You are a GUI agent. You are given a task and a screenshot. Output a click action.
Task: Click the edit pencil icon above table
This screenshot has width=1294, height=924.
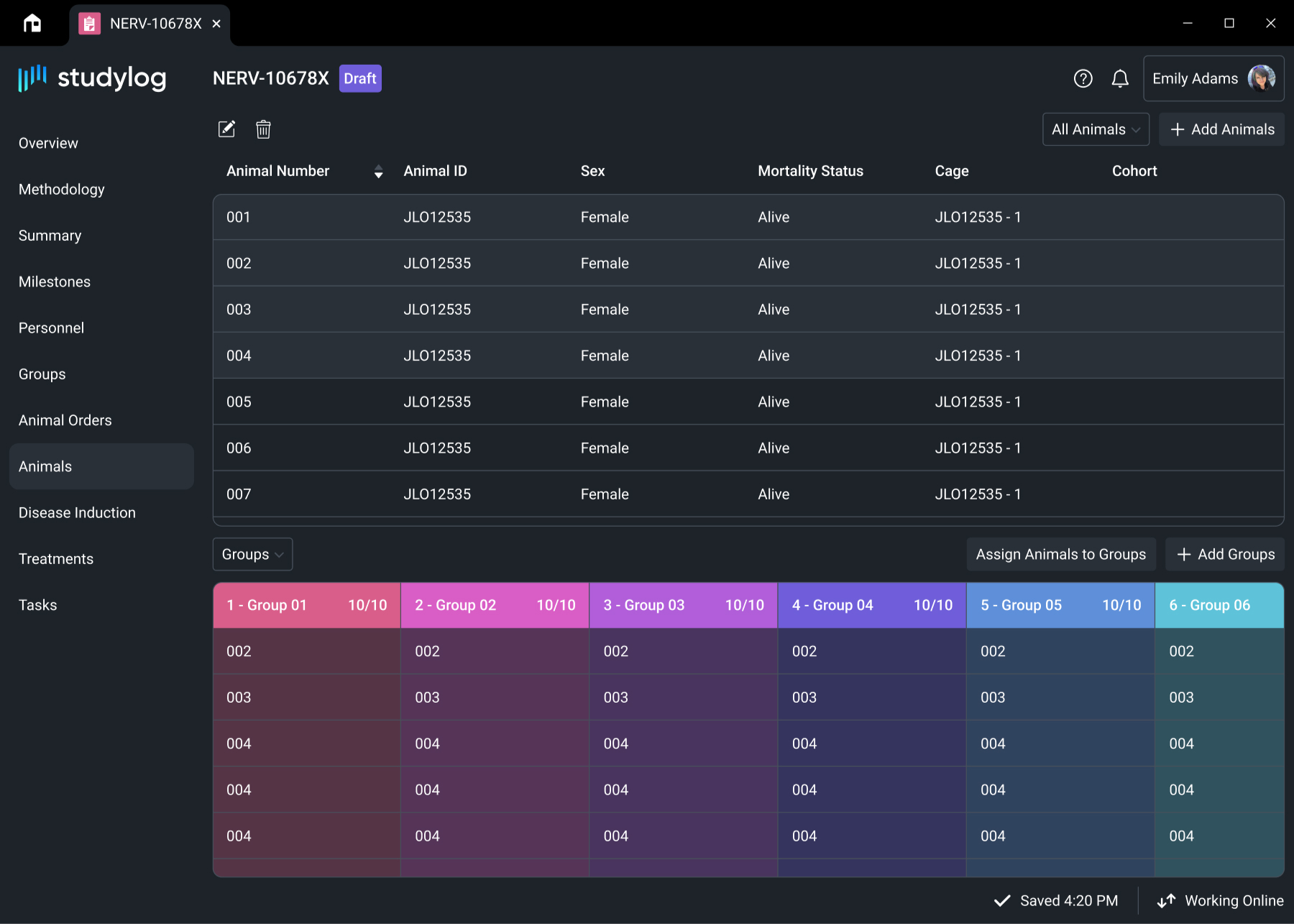pos(226,129)
